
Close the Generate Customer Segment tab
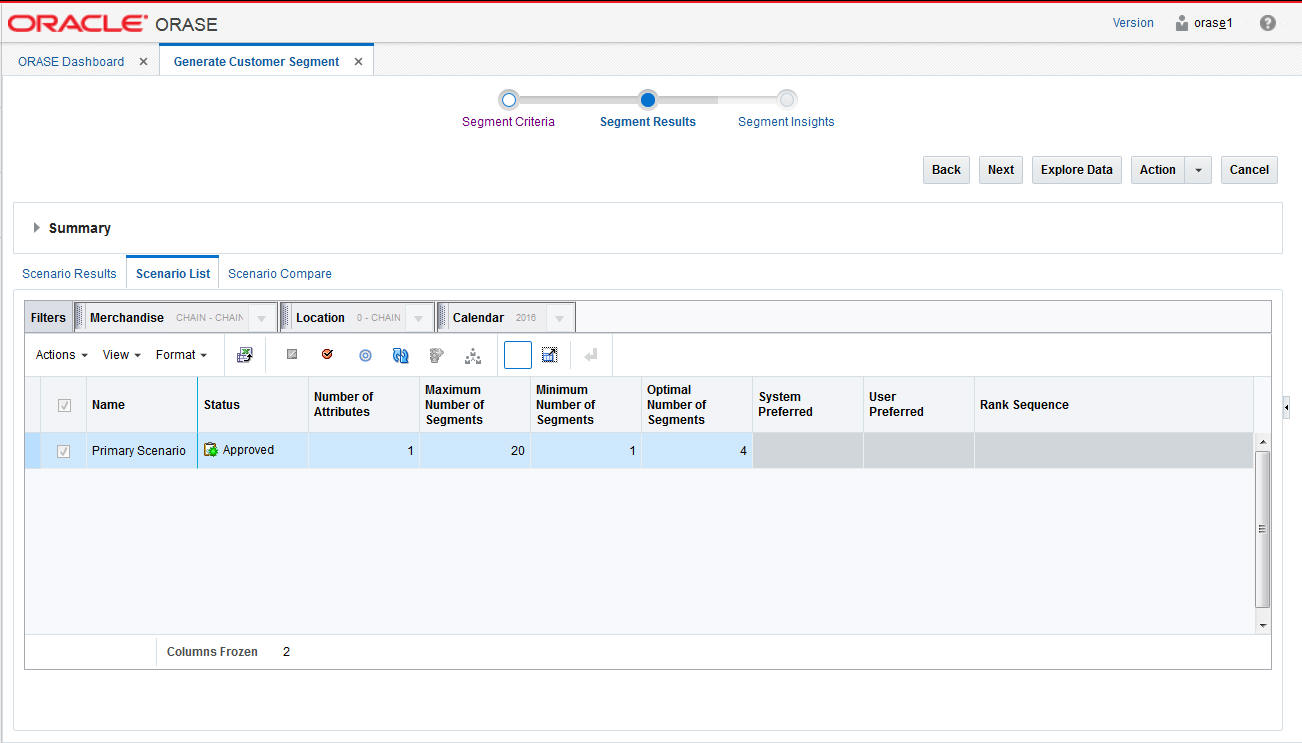(358, 62)
